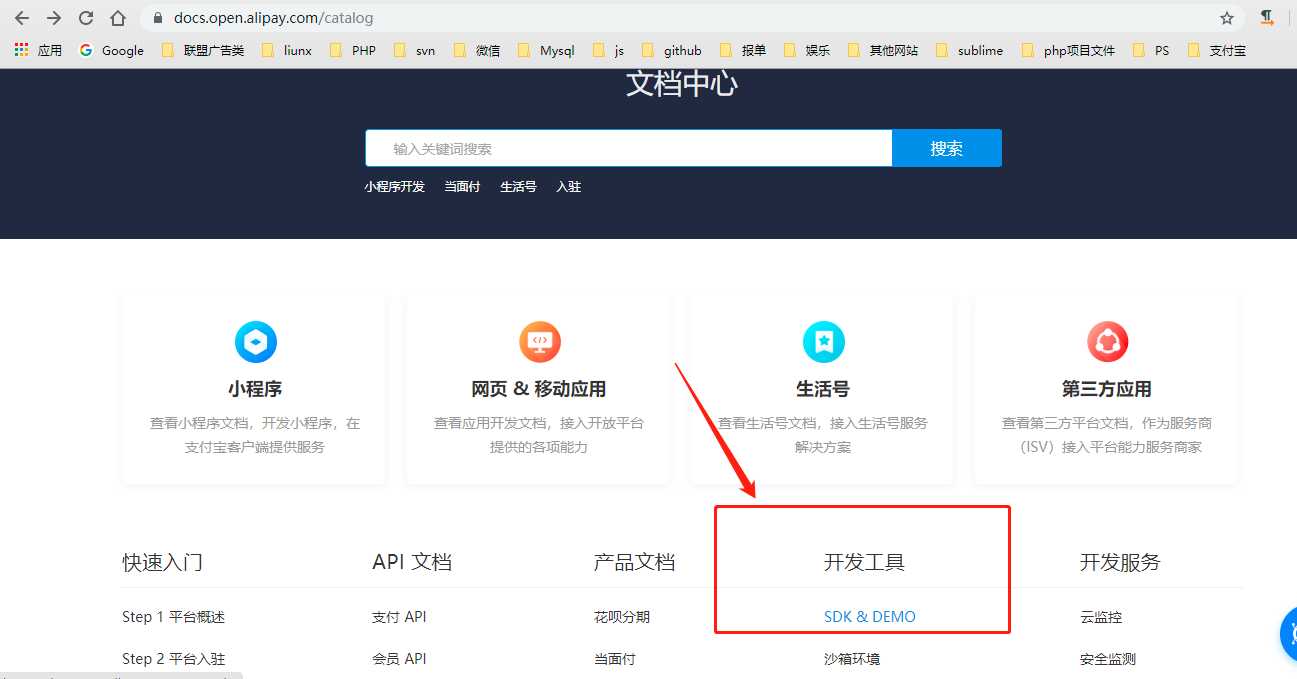
Task: Go forward using the browser forward arrow
Action: click(53, 18)
